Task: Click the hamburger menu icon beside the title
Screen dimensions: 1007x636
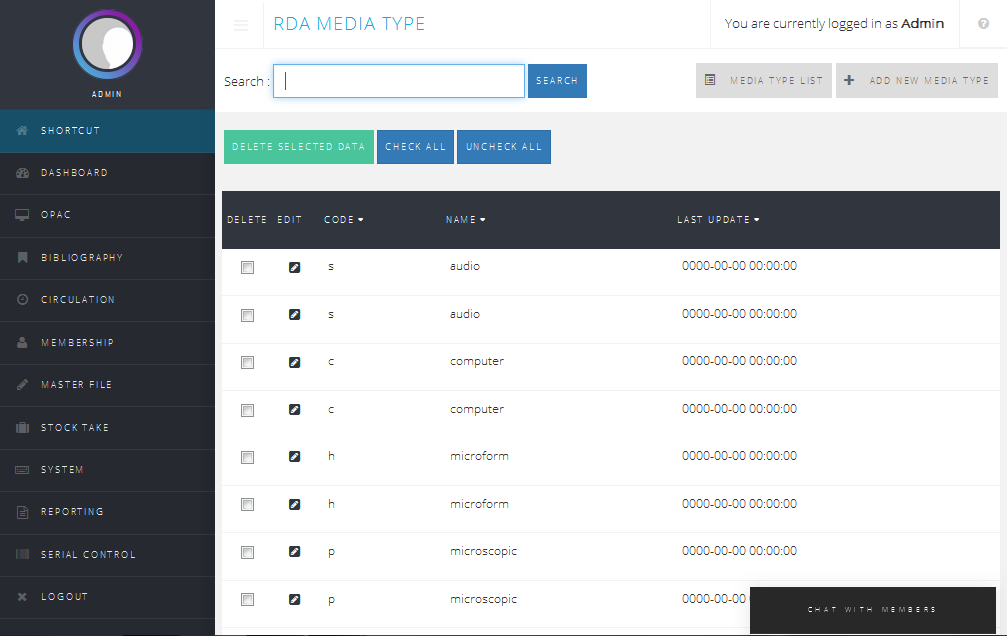Action: tap(241, 25)
